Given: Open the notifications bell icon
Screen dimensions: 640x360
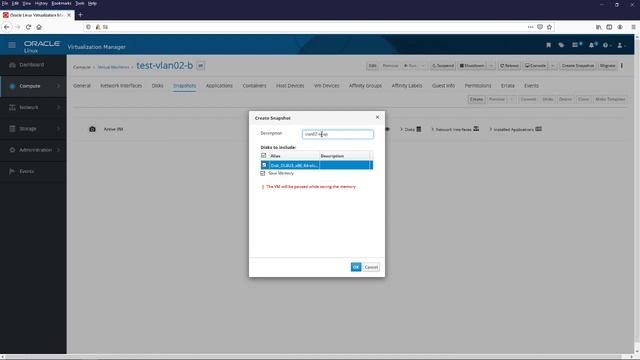Looking at the screenshot, I should click(x=592, y=45).
